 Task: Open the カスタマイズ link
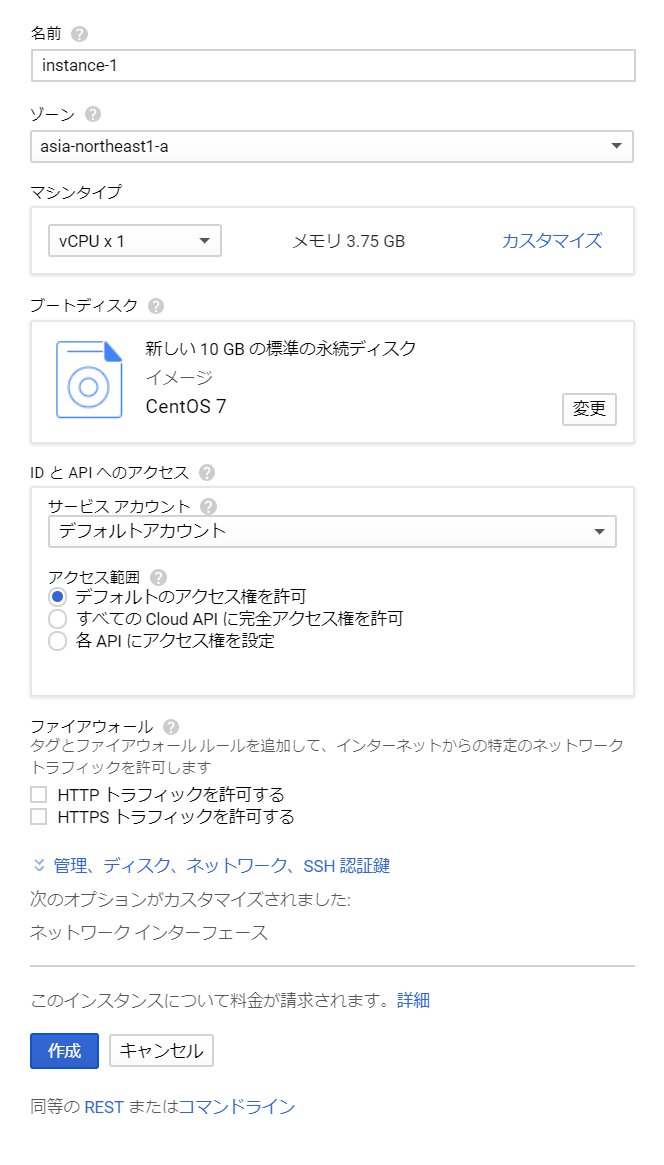(550, 240)
